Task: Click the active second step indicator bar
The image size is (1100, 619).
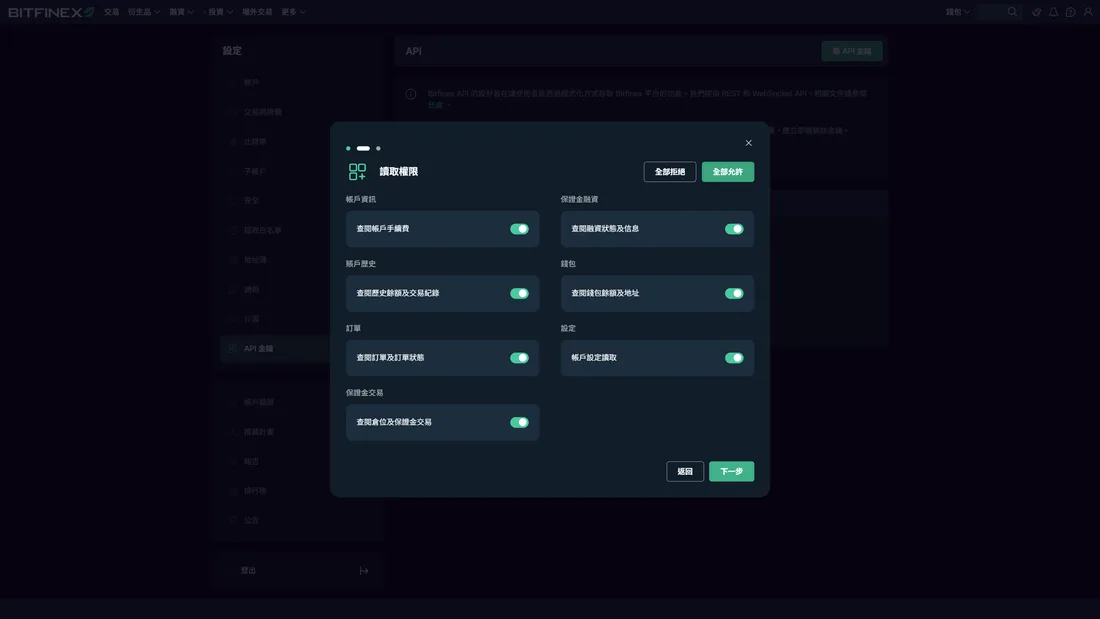Action: [x=363, y=148]
